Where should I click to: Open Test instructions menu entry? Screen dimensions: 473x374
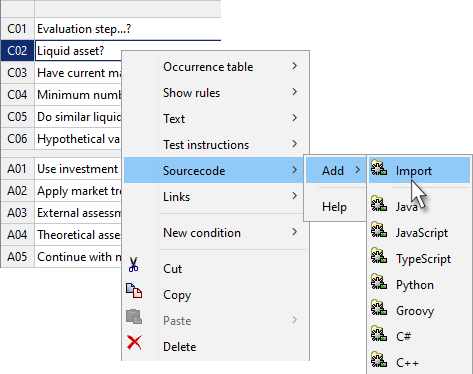[x=216, y=144]
